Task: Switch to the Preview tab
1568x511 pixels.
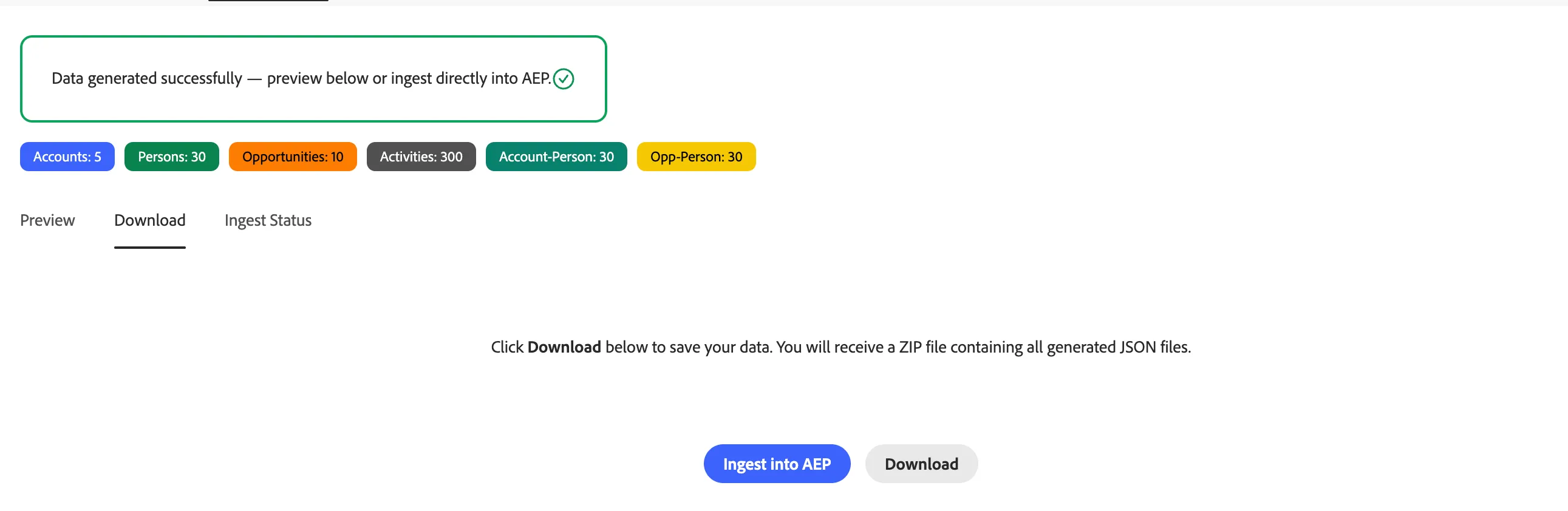Action: (47, 220)
